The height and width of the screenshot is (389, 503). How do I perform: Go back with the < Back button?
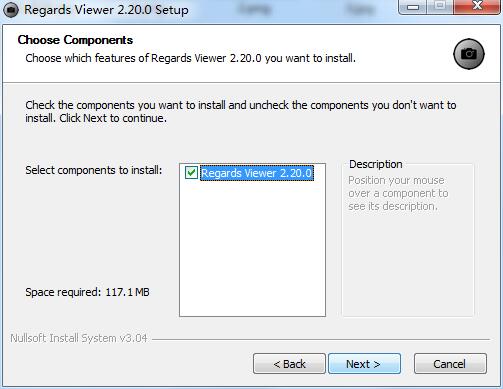click(289, 364)
